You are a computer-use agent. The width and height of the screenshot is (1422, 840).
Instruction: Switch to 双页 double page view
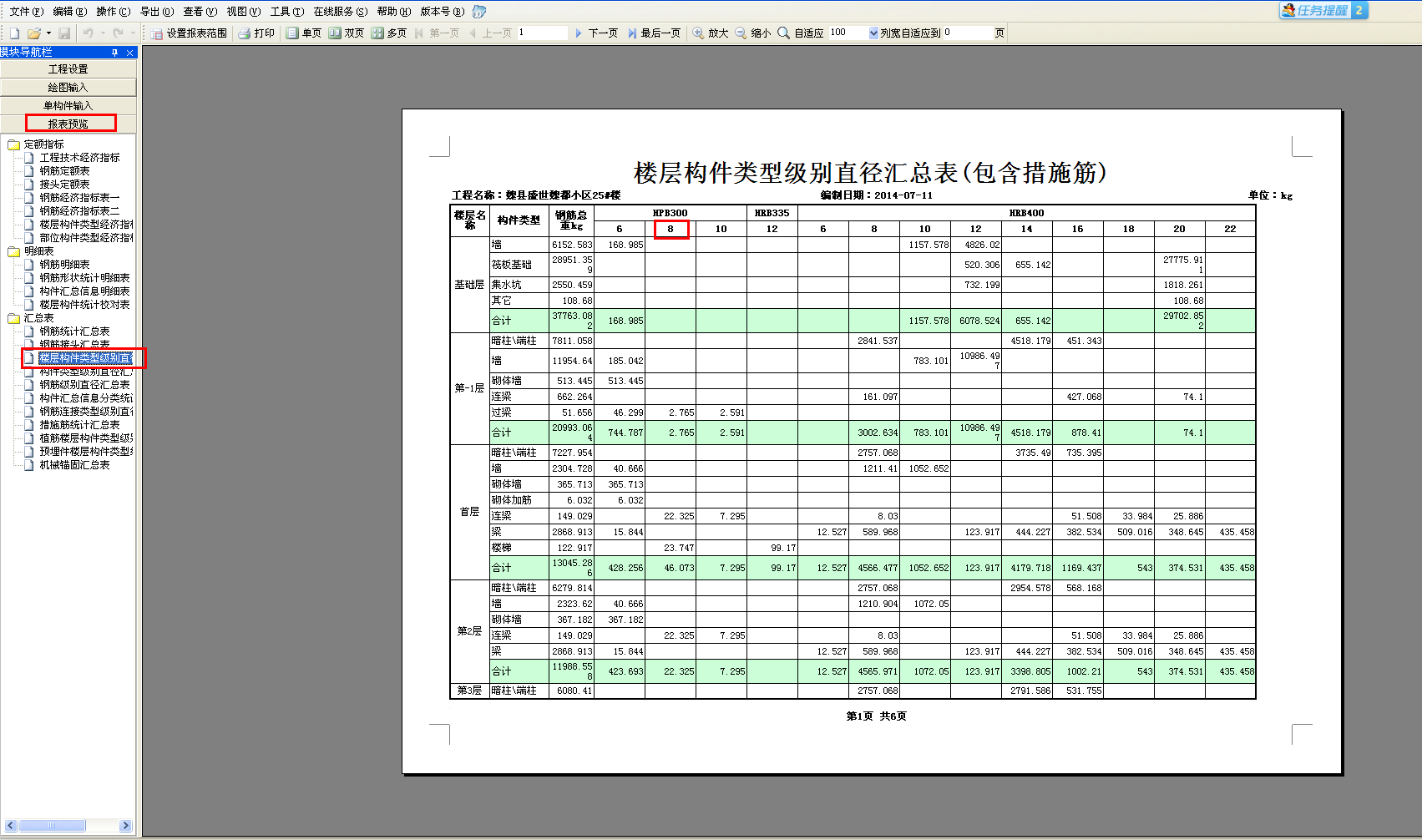point(347,33)
